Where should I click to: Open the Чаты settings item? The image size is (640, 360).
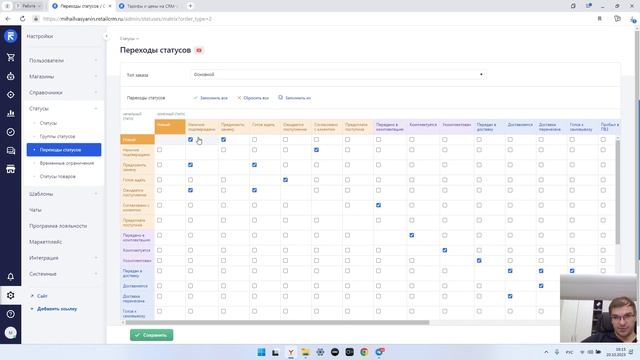[35, 210]
